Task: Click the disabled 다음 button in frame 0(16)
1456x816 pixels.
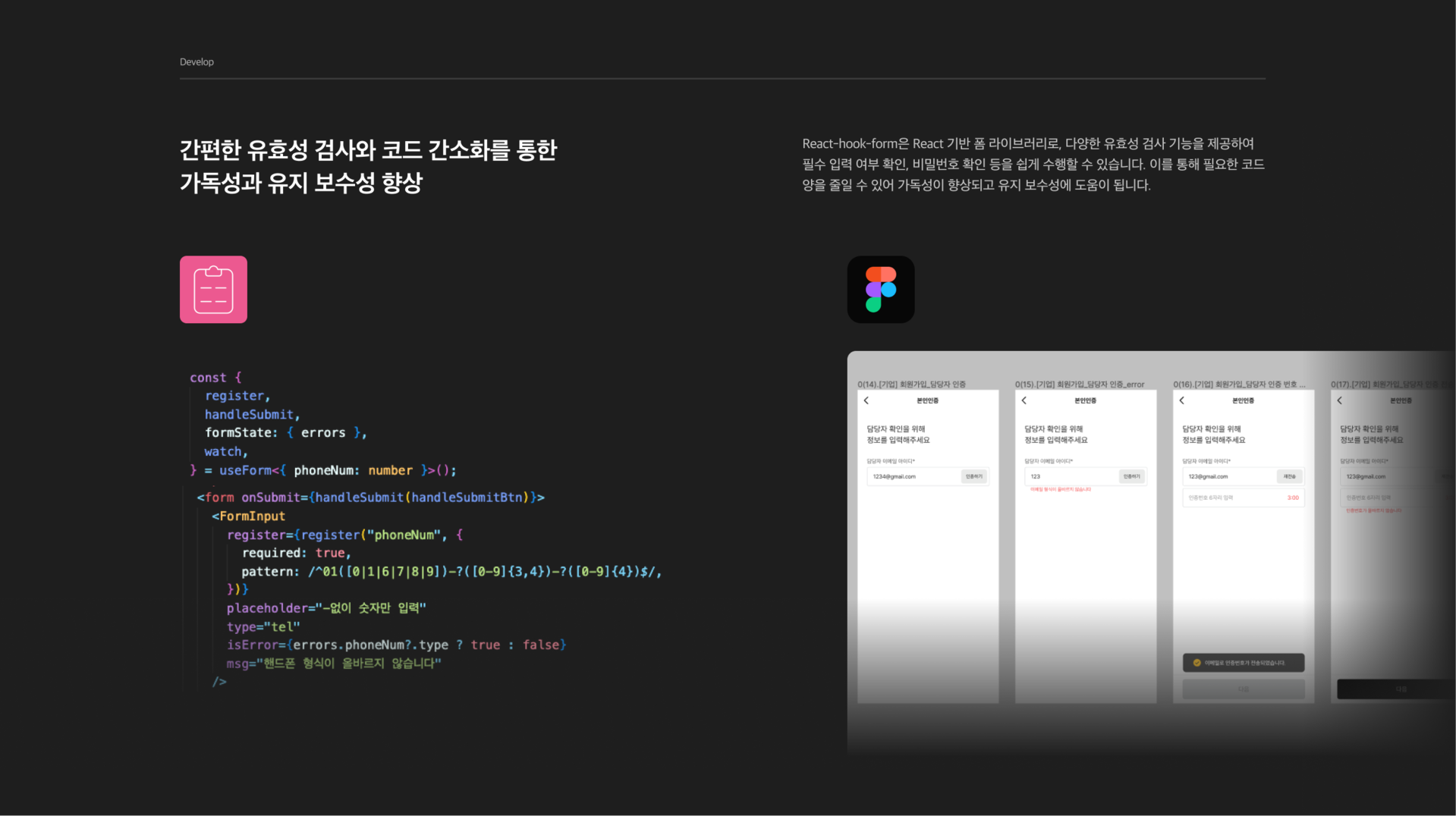Action: tap(1243, 689)
